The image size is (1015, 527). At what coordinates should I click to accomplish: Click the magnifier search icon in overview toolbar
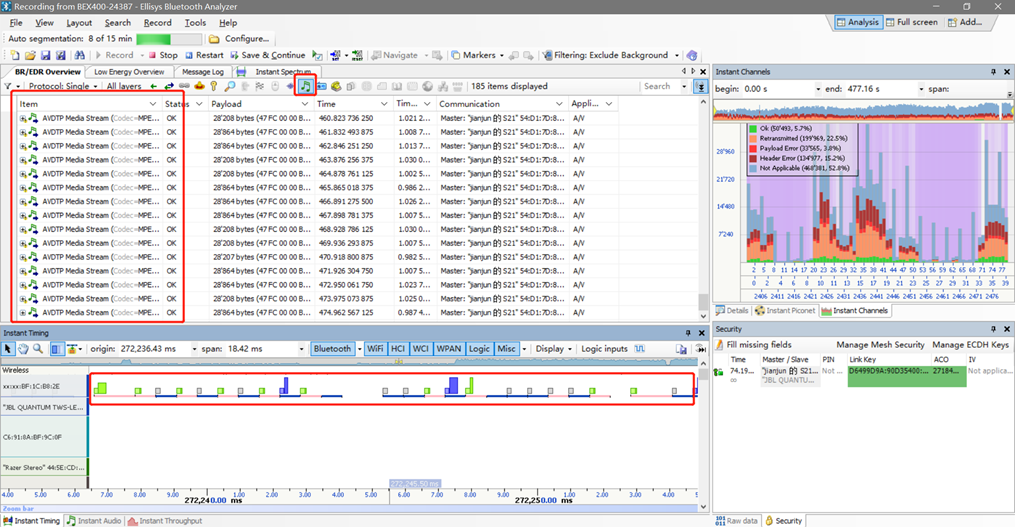[x=230, y=86]
